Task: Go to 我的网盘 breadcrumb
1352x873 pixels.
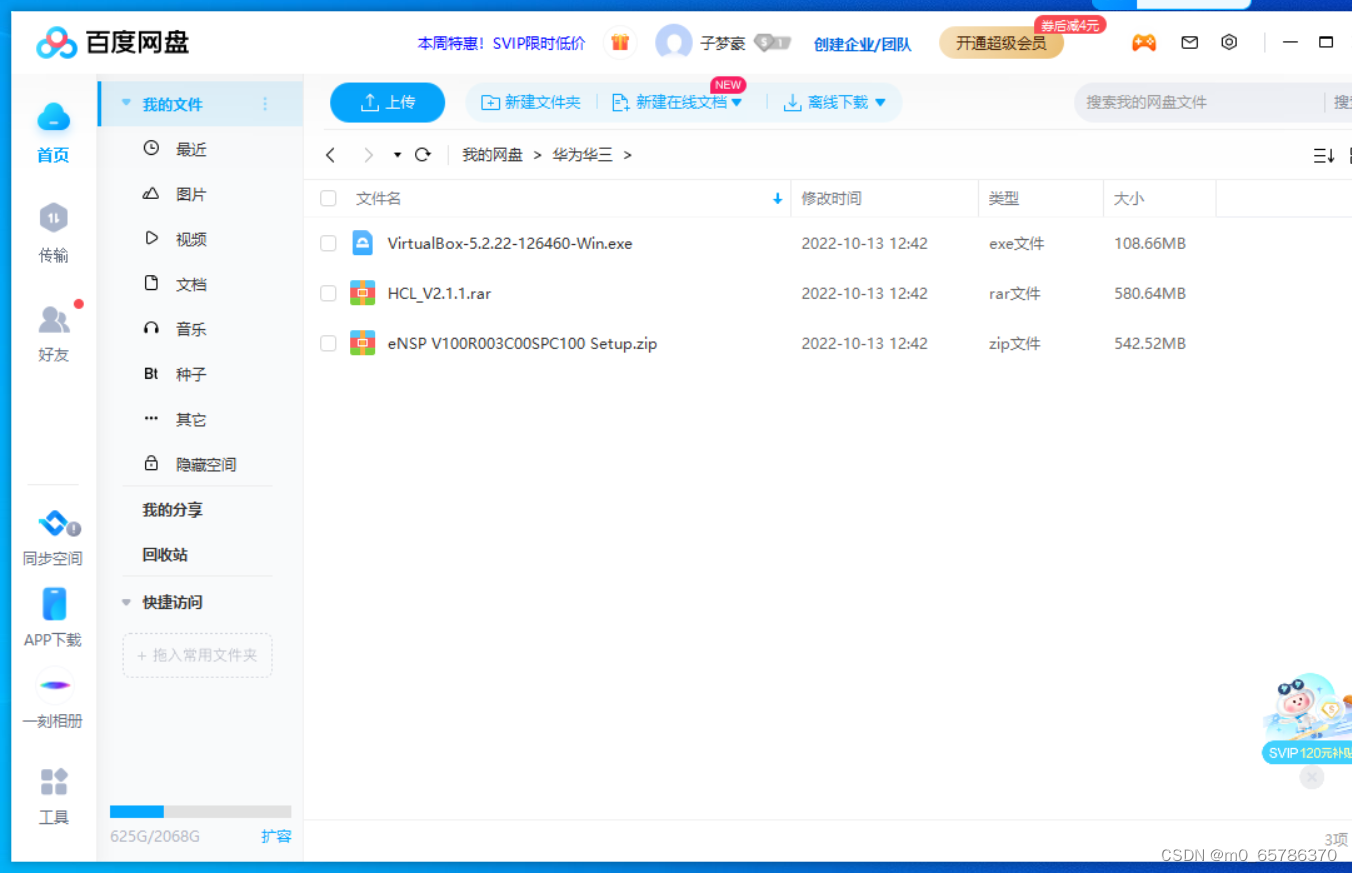Action: 492,155
